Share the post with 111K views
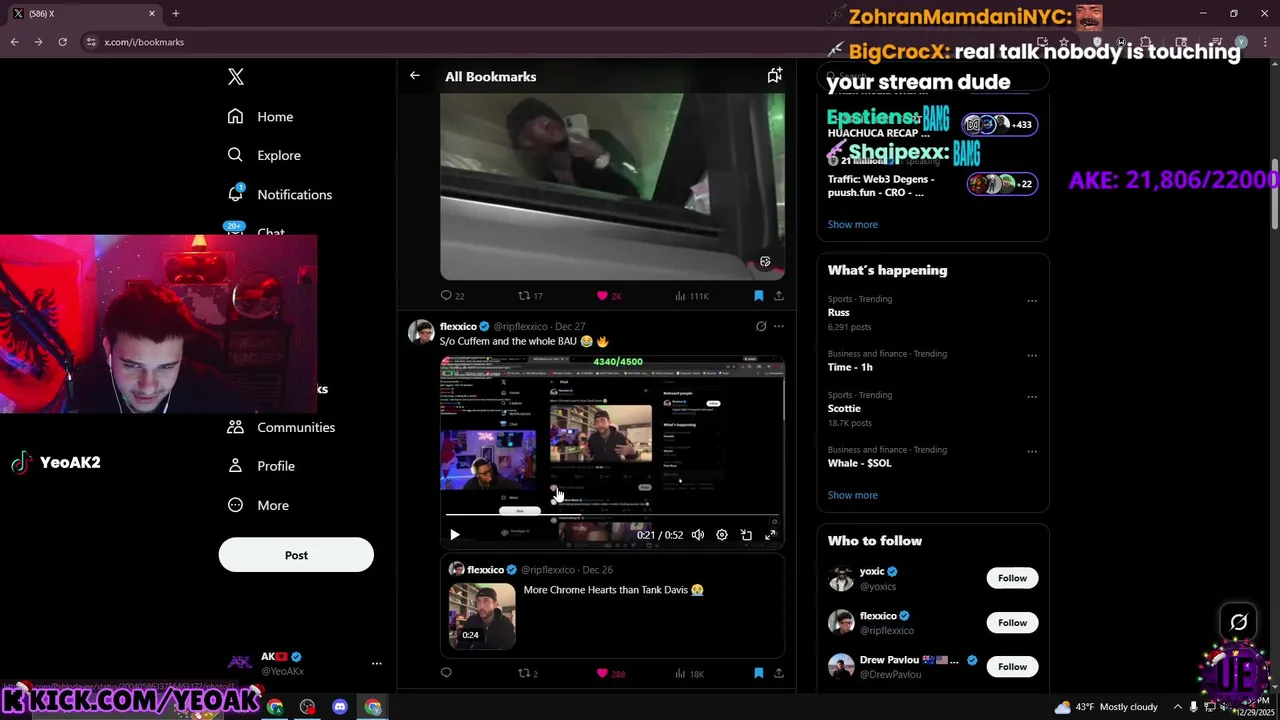This screenshot has height=720, width=1280. click(778, 295)
